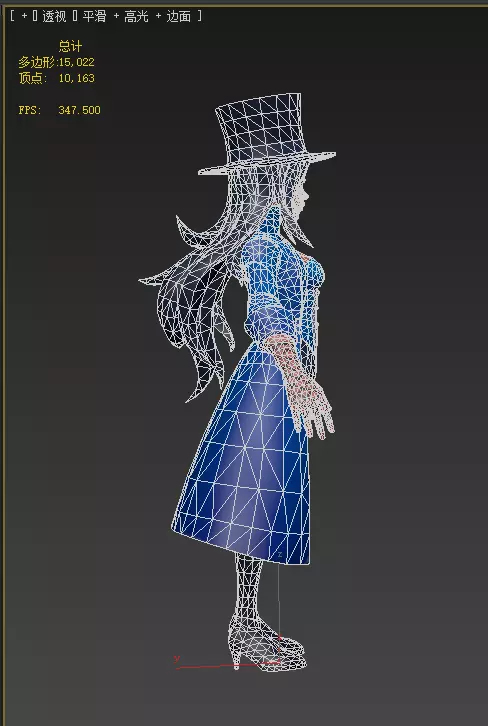Open the 平滑 shading mode menu
Viewport: 488px width, 726px height.
[x=94, y=16]
